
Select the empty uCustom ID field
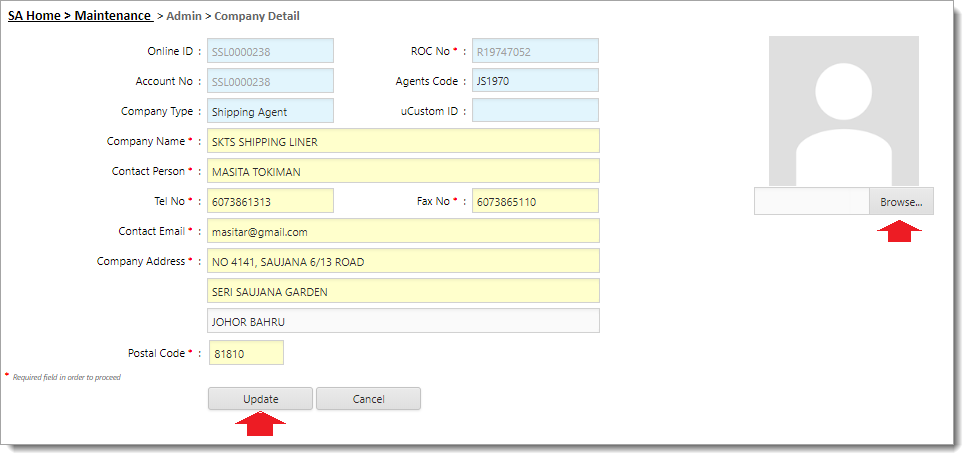(x=535, y=111)
